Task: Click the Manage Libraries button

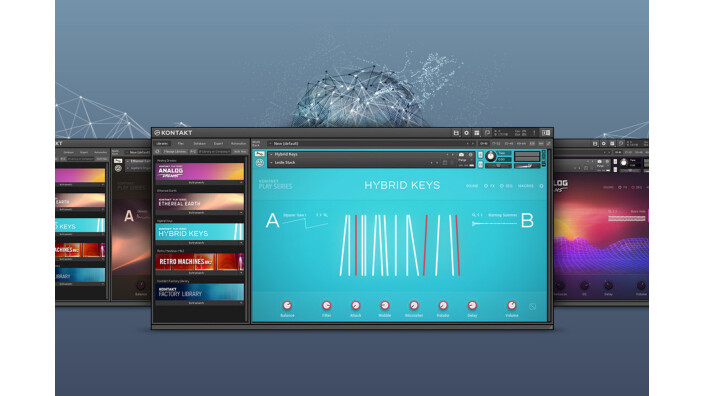Action: pos(175,152)
